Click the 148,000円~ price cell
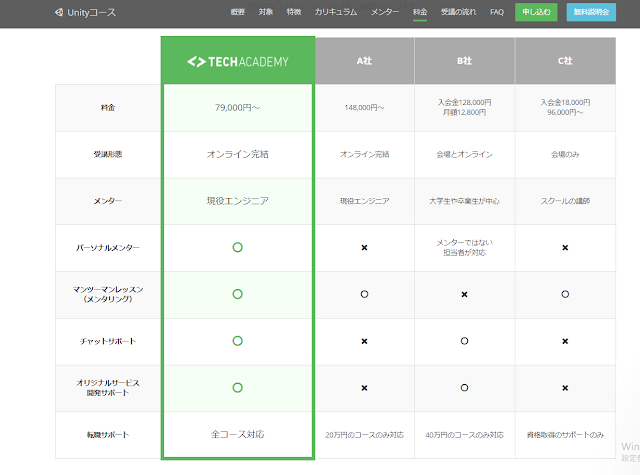The width and height of the screenshot is (640, 475). tap(364, 108)
